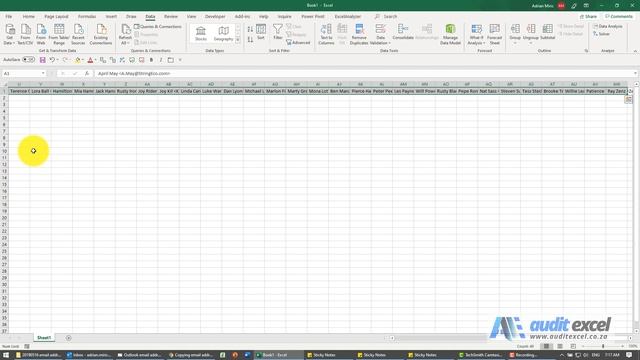
Task: Expand the Name Box dropdown
Action: pyautogui.click(x=43, y=73)
